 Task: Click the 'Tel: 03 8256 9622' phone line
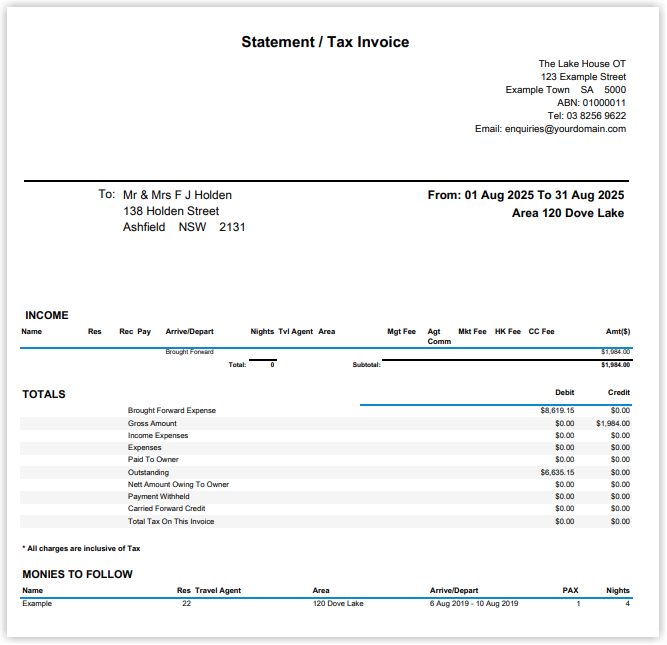(x=587, y=116)
